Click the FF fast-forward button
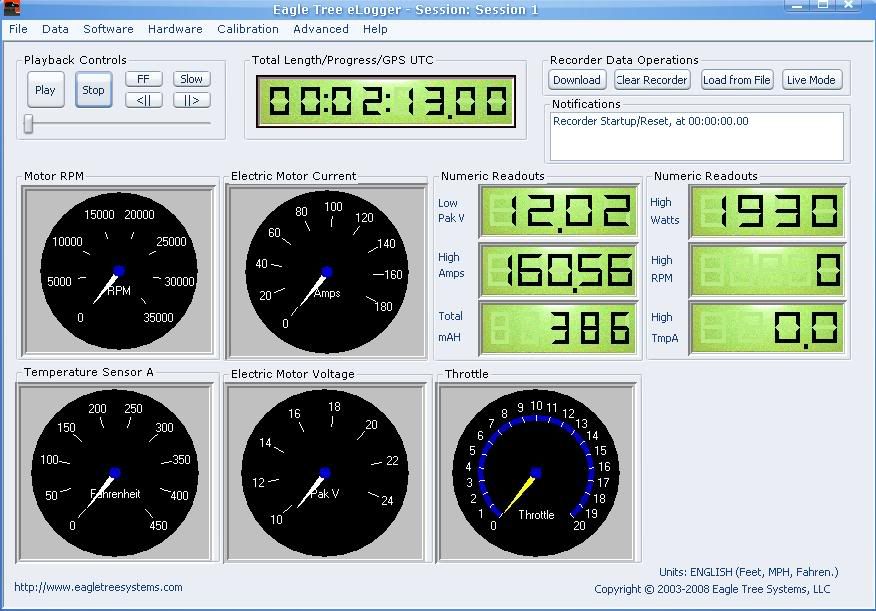This screenshot has height=611, width=876. tap(144, 79)
